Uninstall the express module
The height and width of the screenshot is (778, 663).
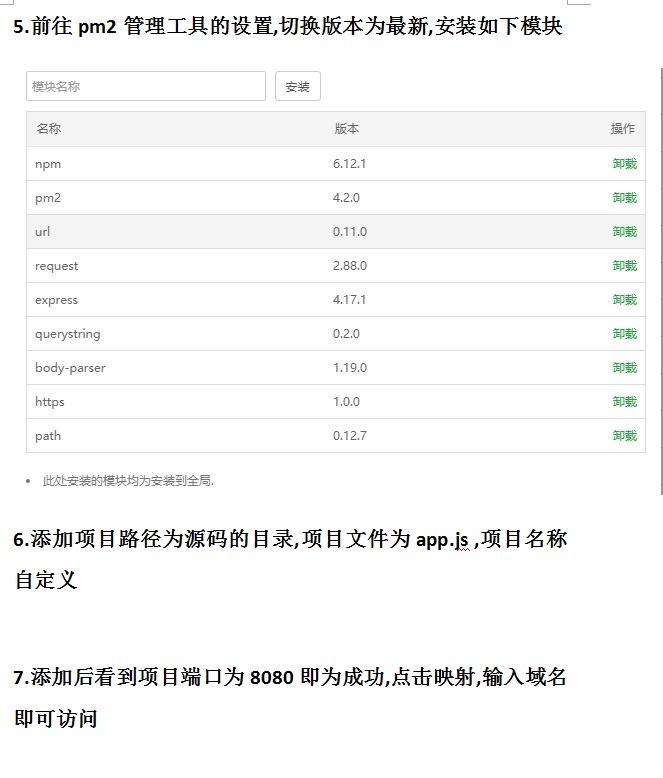click(624, 300)
